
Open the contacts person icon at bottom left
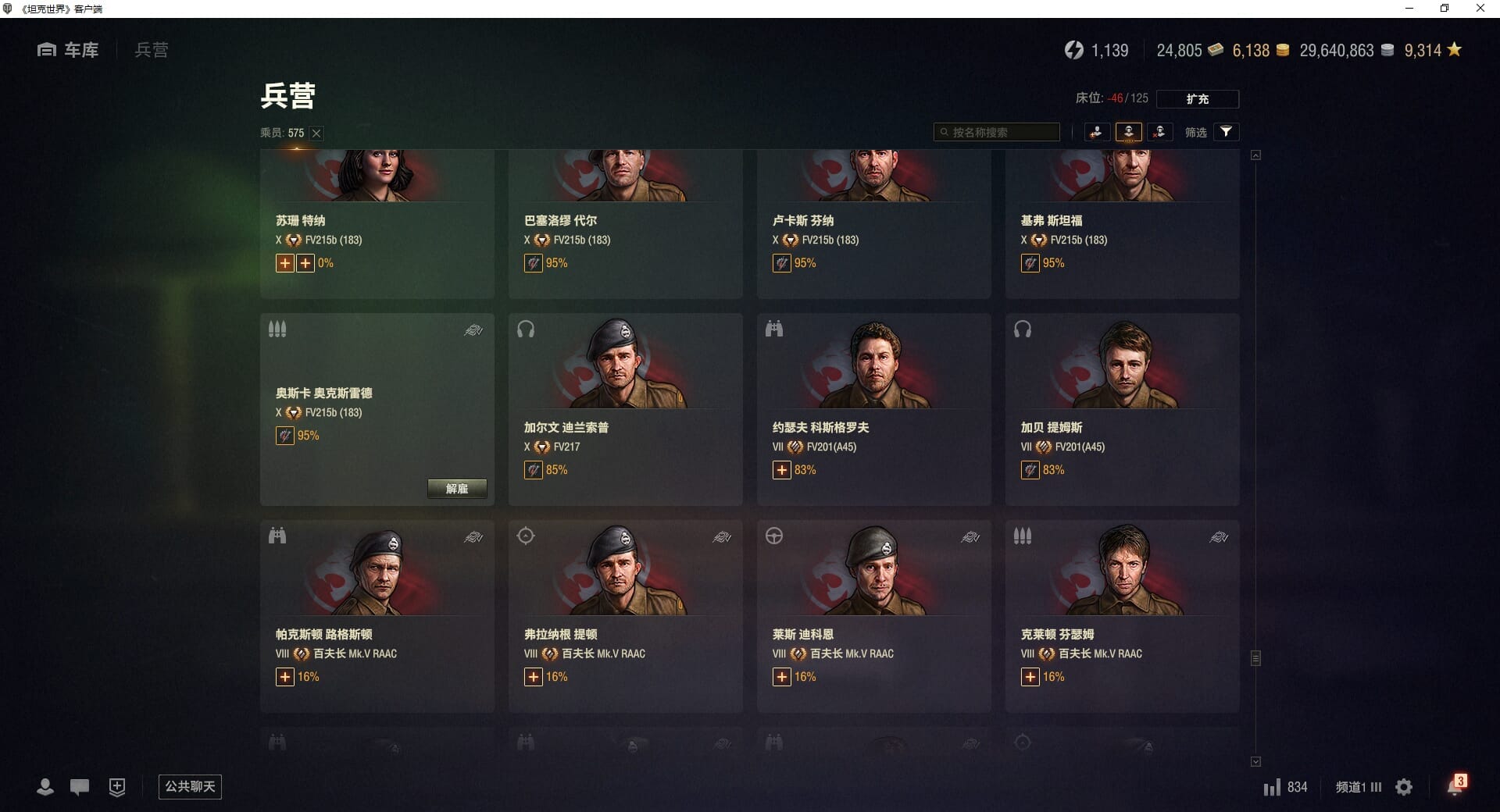point(45,787)
